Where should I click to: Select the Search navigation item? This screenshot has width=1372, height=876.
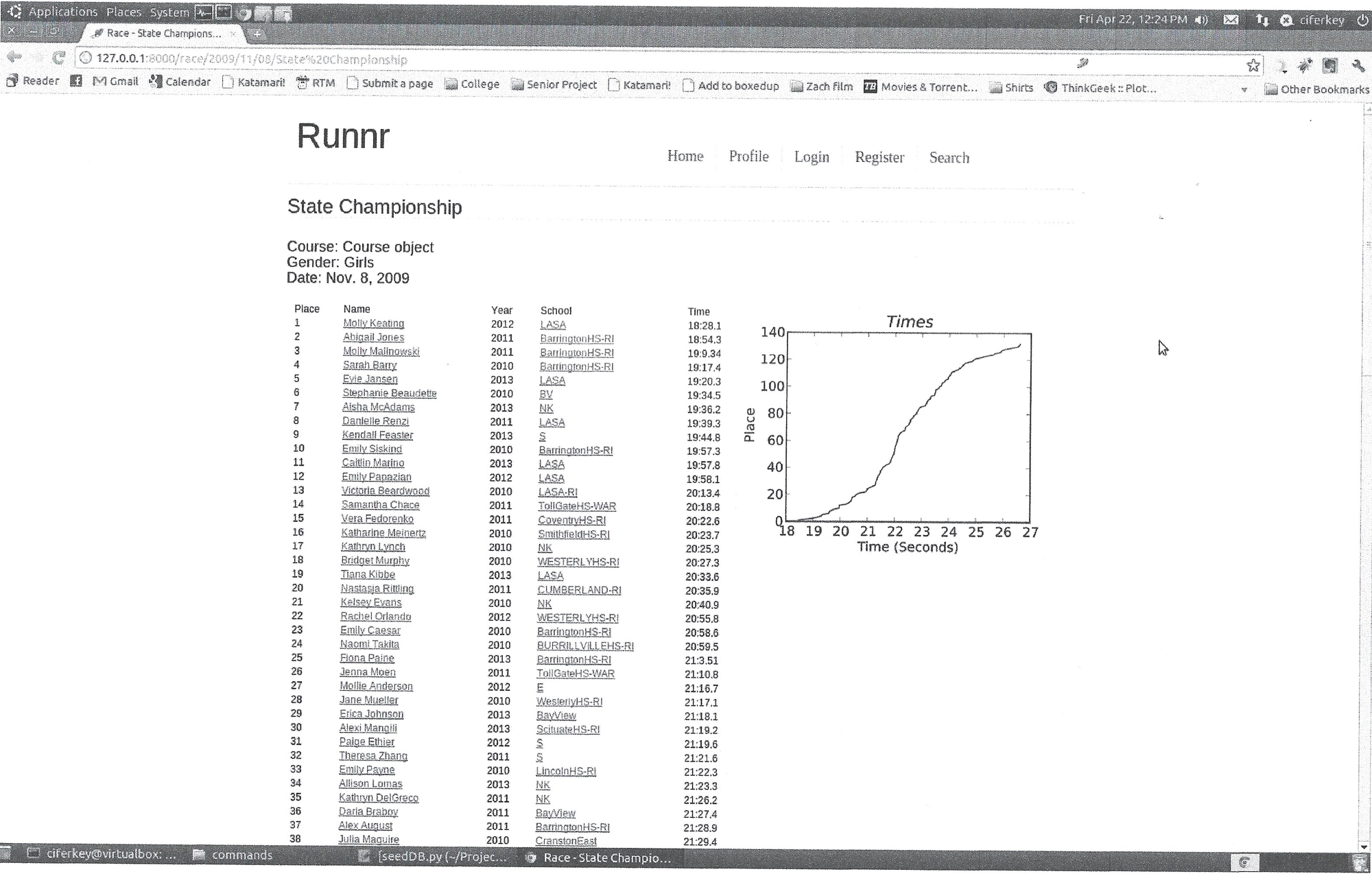click(x=949, y=158)
